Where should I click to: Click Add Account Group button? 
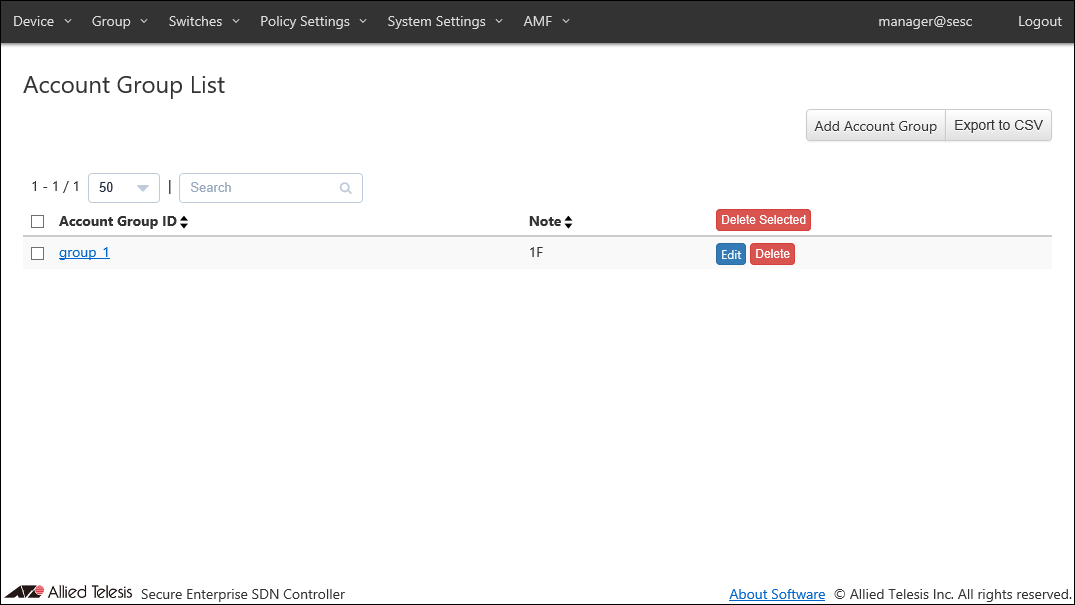875,126
